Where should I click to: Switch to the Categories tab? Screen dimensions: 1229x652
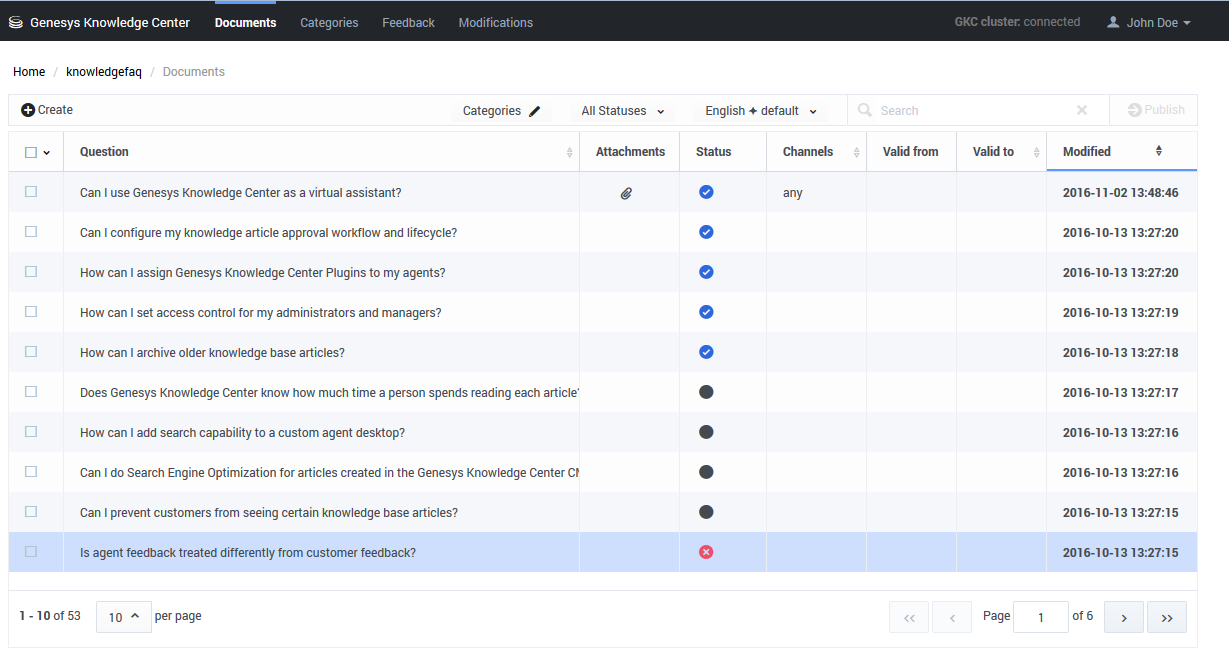(x=329, y=22)
